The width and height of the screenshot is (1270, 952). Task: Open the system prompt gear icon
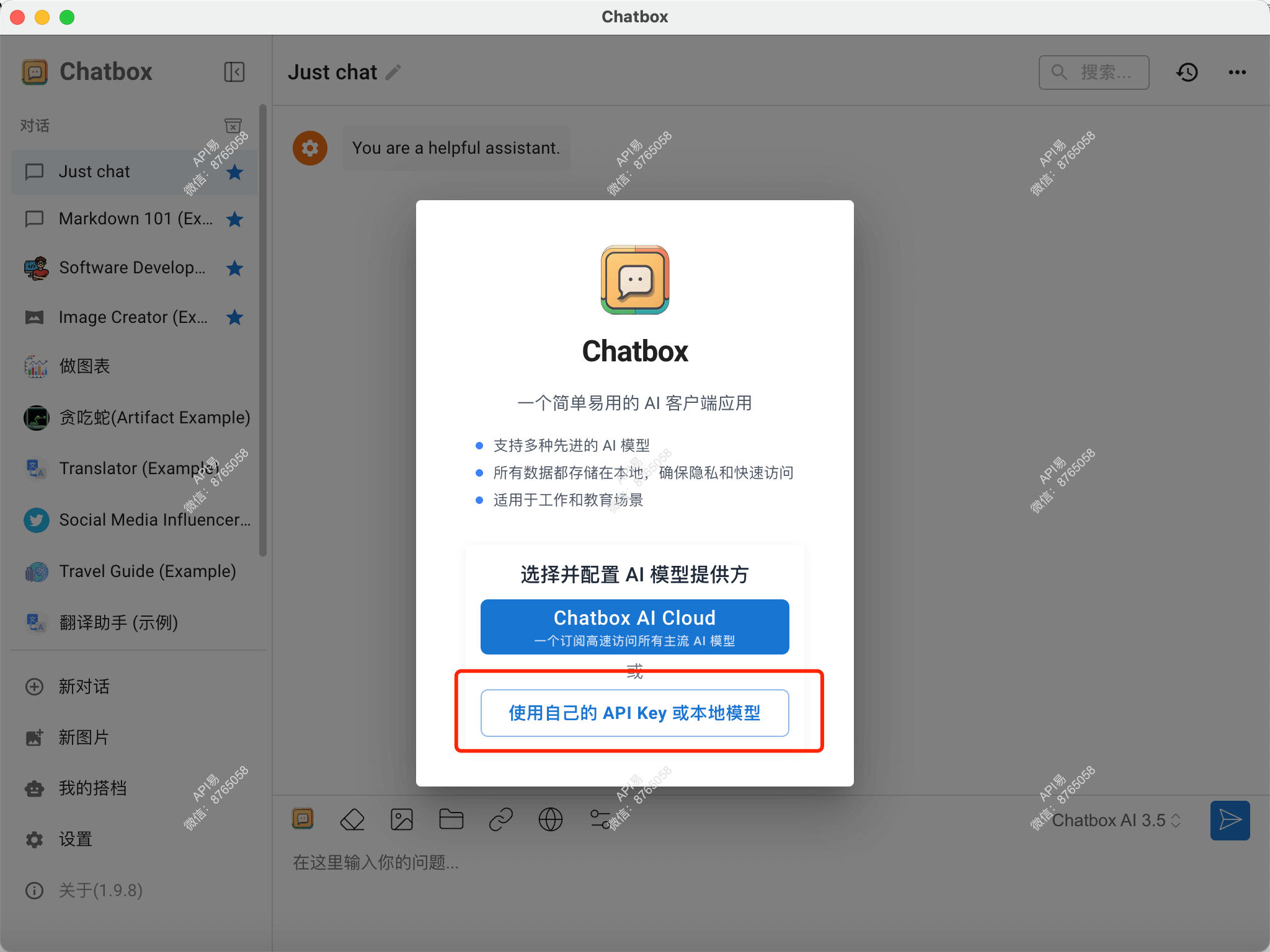[310, 148]
